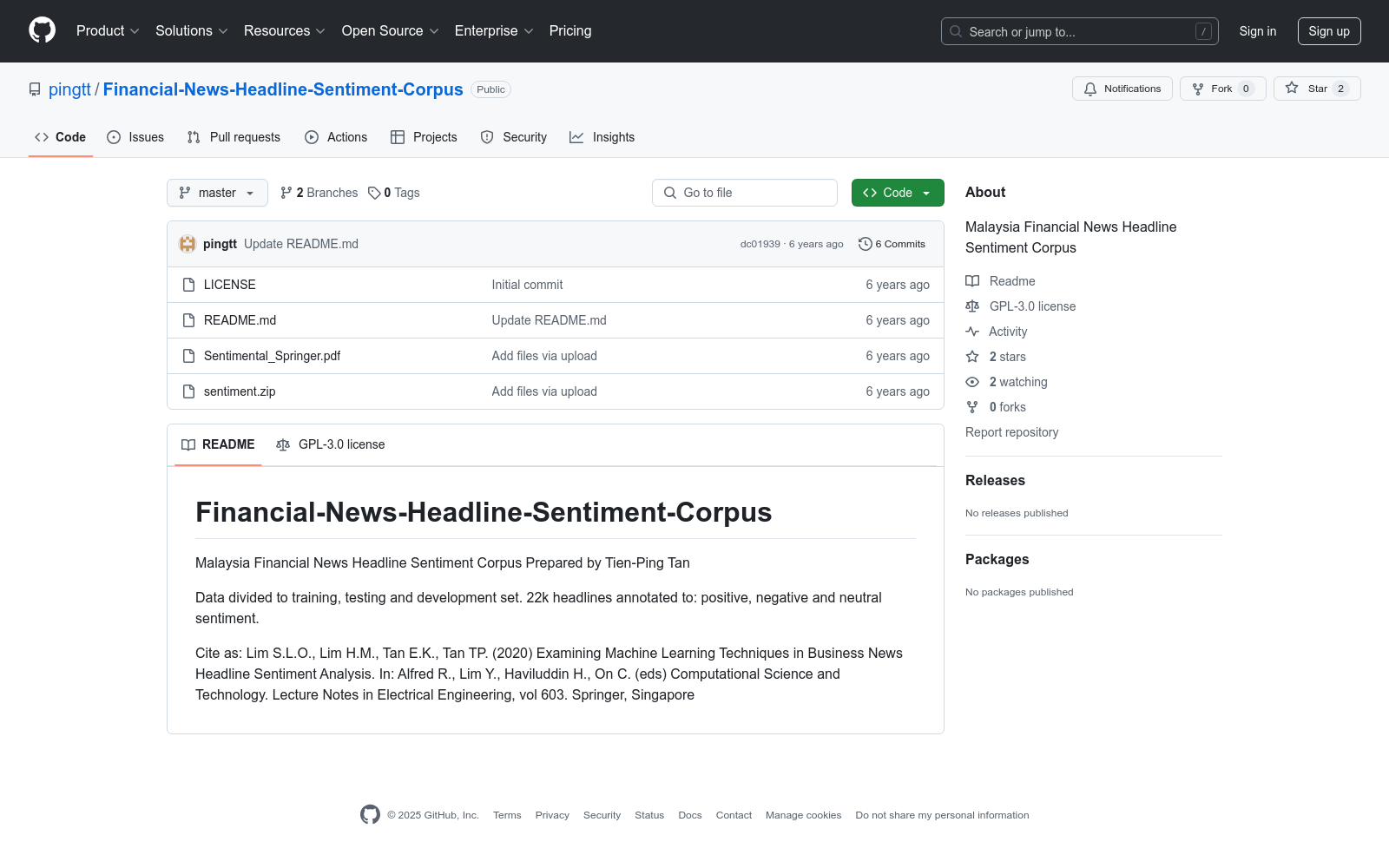Click the Packages heading link

point(997,560)
